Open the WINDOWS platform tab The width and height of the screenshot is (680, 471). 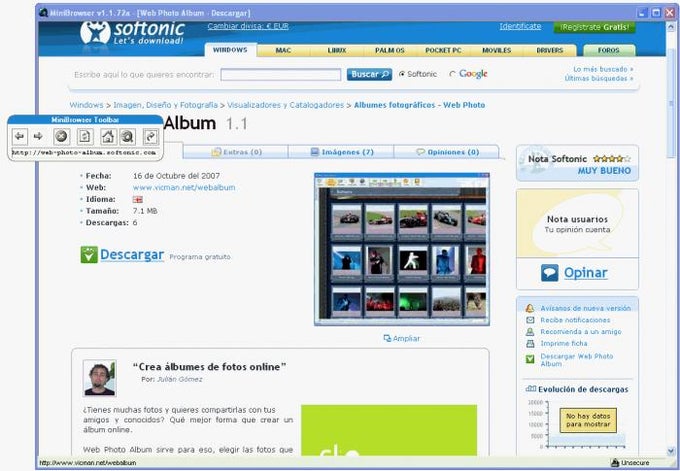[x=230, y=50]
